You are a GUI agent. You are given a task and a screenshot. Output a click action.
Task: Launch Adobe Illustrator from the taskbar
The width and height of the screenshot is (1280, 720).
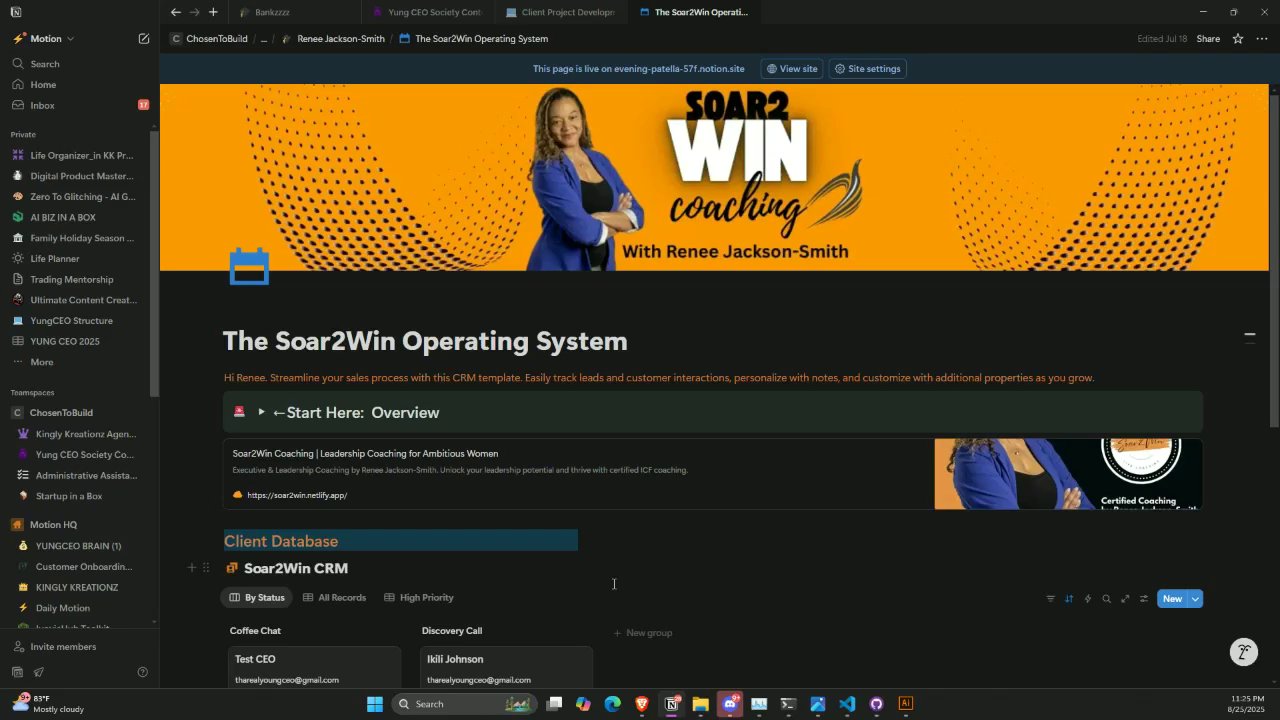905,704
